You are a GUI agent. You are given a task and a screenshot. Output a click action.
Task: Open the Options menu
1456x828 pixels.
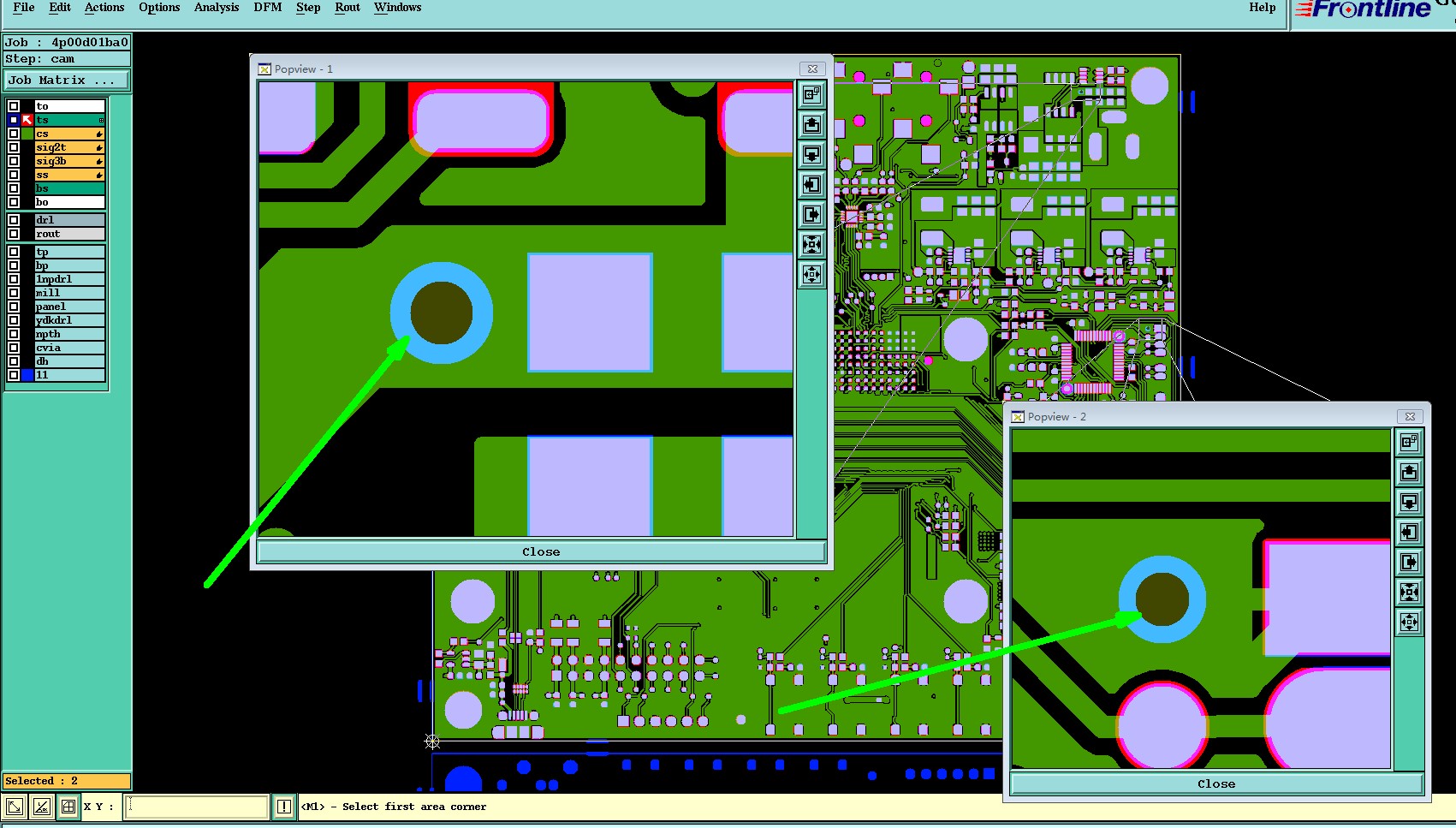(159, 8)
